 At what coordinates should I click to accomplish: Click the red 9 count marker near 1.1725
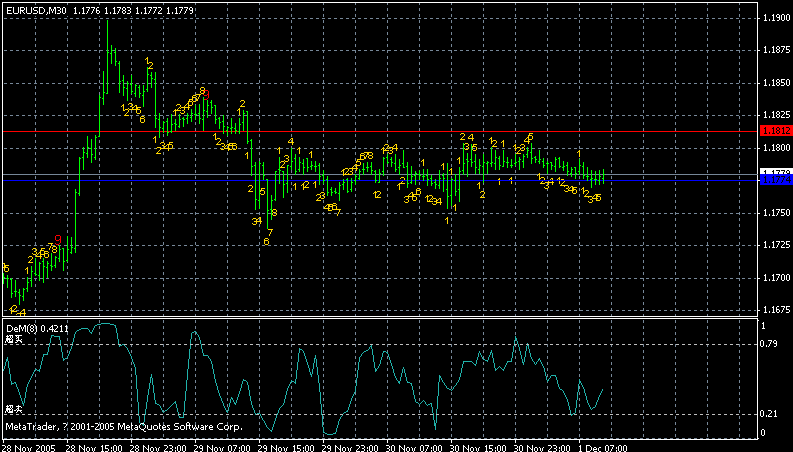[59, 239]
